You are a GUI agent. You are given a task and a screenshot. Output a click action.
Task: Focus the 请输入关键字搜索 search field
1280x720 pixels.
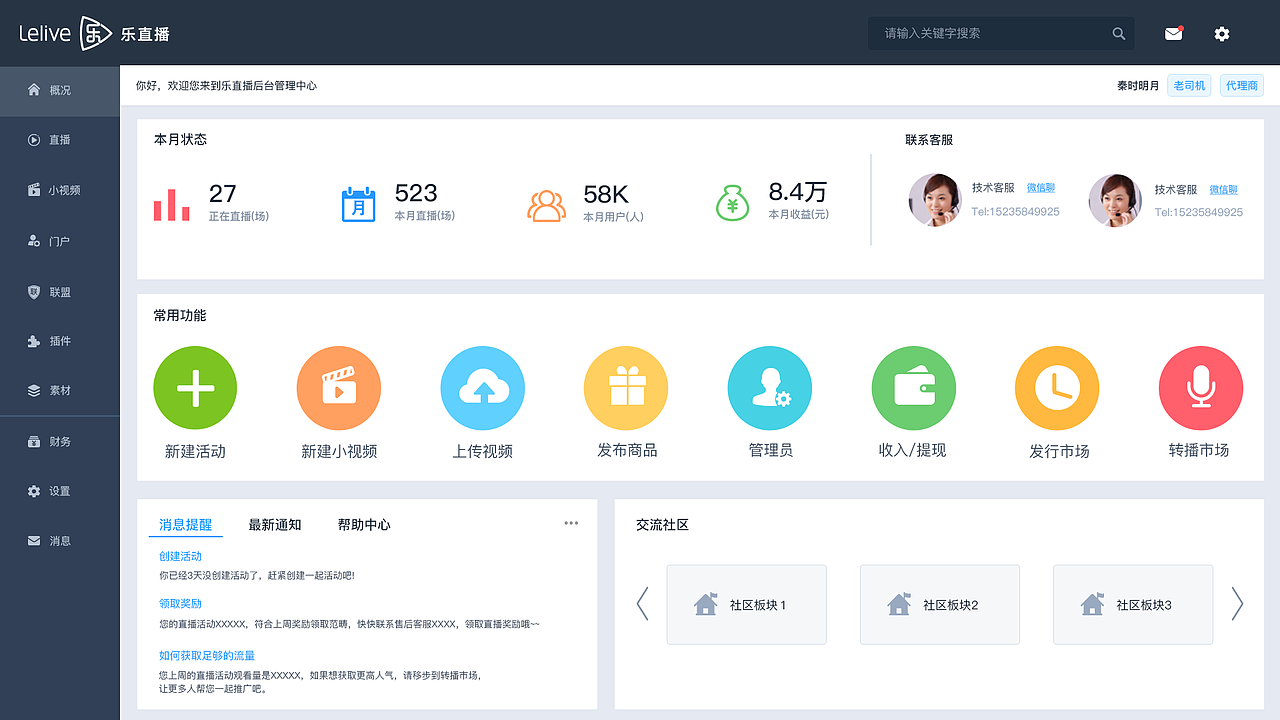pyautogui.click(x=1001, y=34)
